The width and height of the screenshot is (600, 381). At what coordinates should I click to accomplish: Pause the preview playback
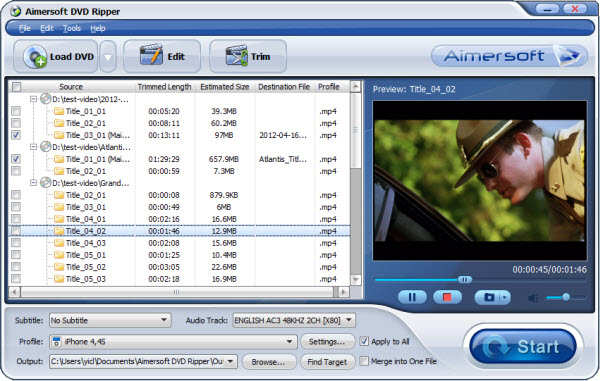click(412, 297)
